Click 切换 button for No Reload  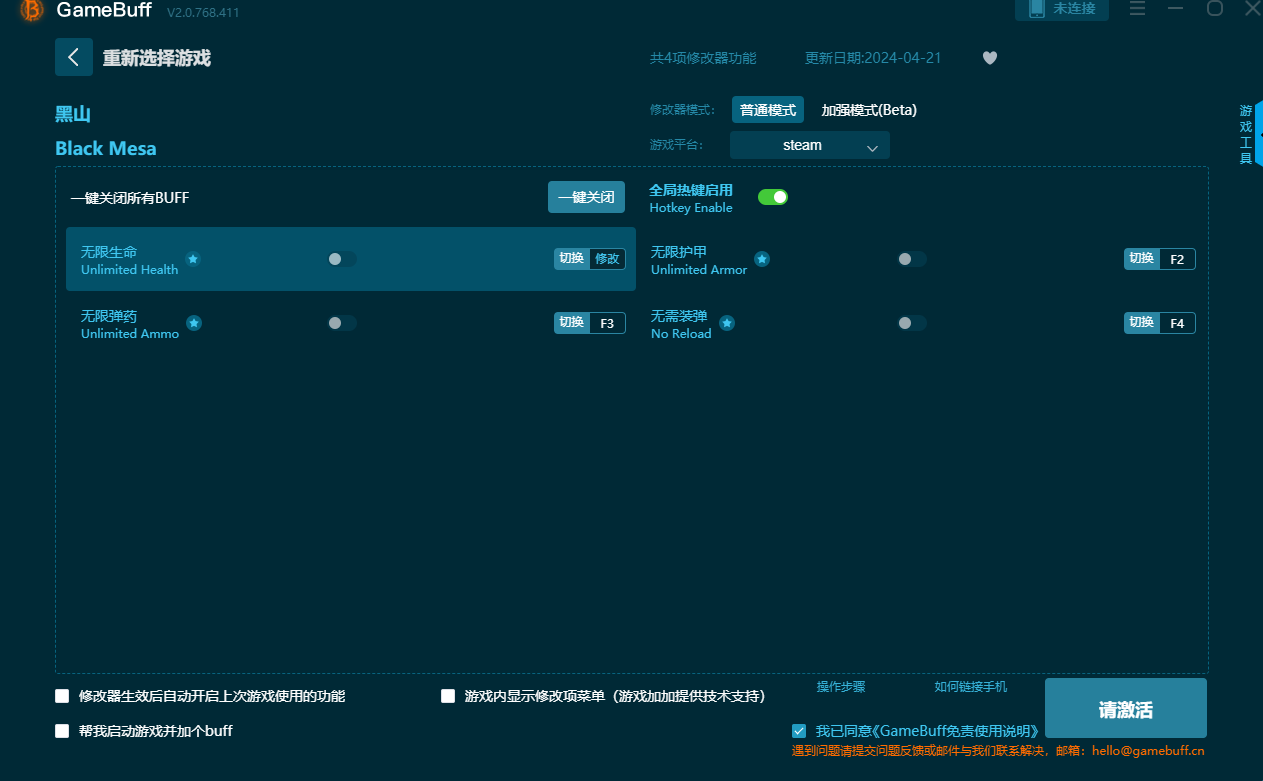[1142, 323]
